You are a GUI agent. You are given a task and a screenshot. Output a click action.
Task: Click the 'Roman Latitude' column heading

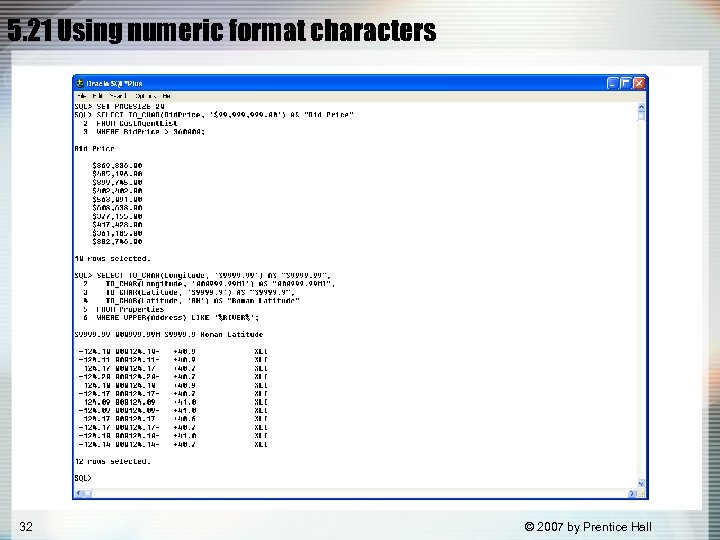coord(232,334)
